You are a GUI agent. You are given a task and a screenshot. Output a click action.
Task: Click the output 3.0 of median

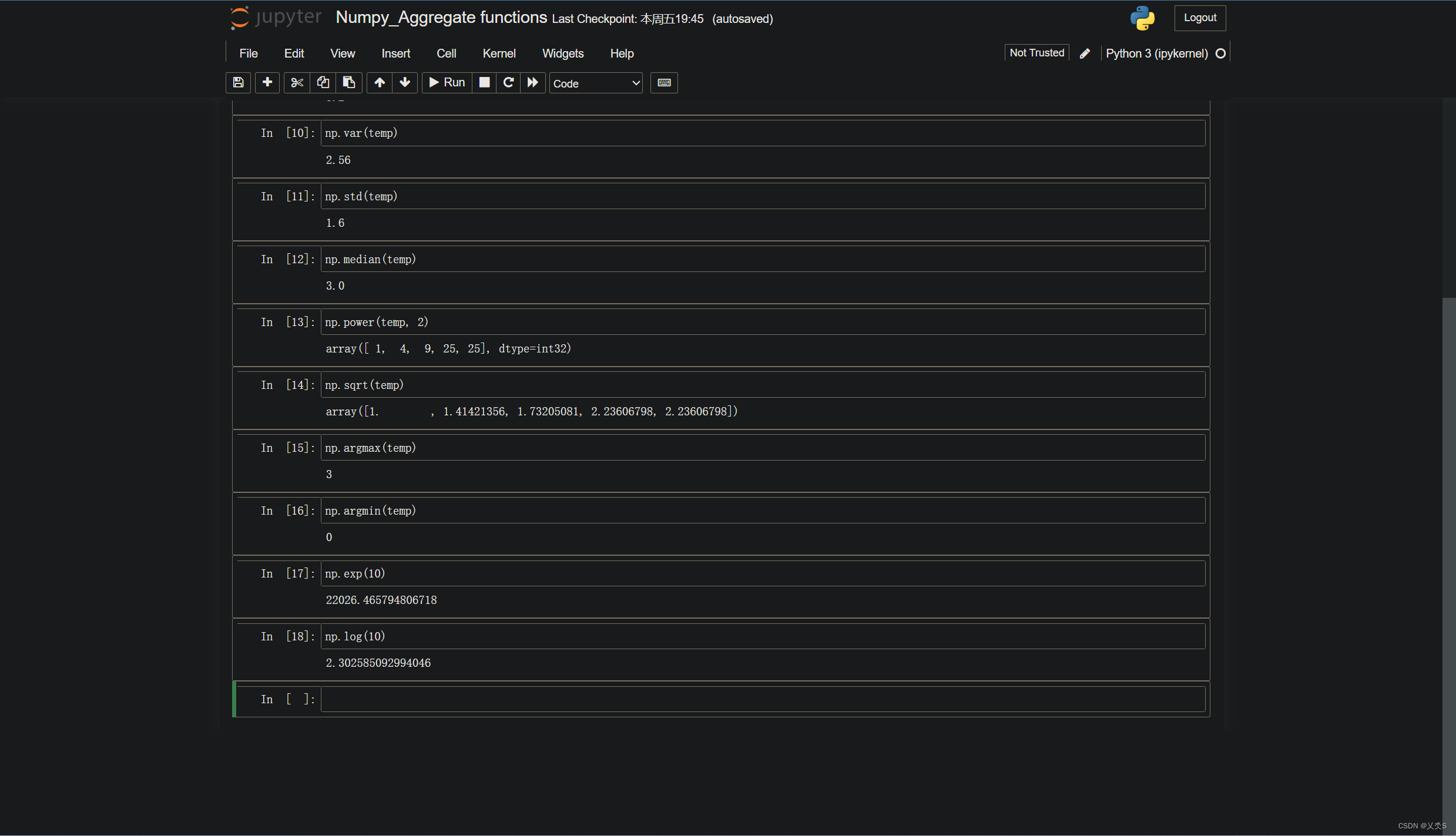(335, 286)
